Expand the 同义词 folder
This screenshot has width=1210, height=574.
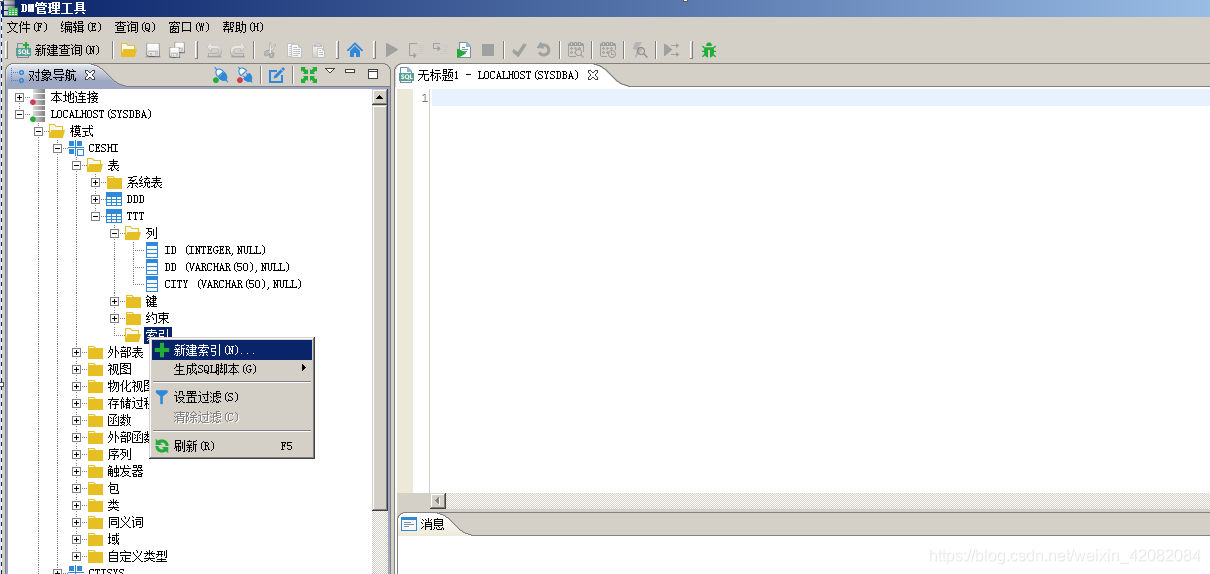pyautogui.click(x=77, y=522)
